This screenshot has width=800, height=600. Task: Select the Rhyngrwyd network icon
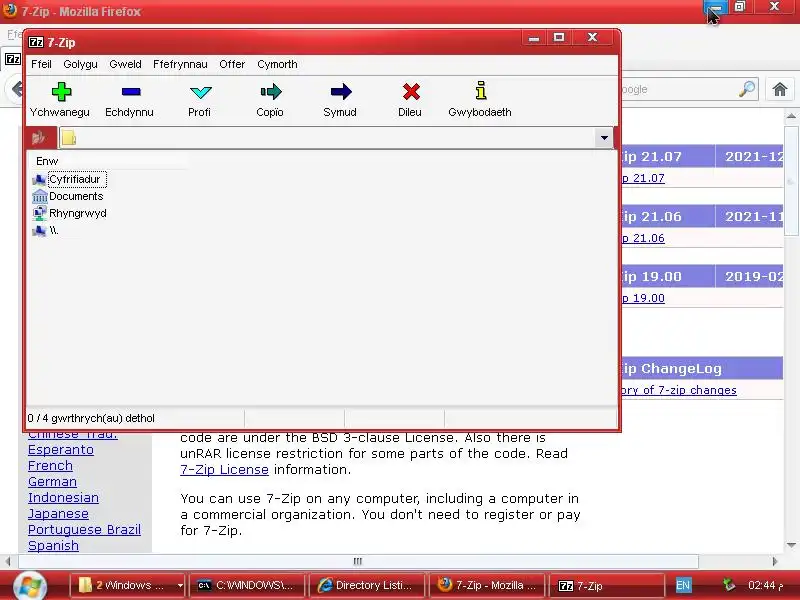pos(39,213)
